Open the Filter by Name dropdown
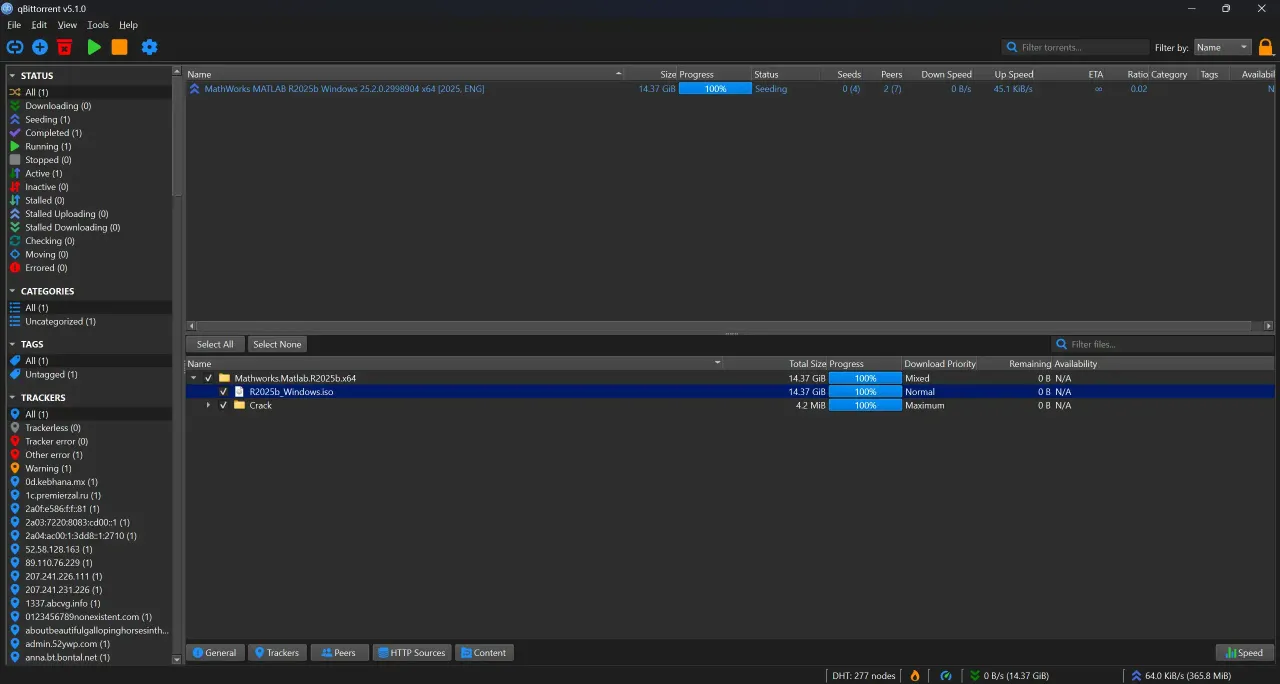1280x684 pixels. [1222, 47]
